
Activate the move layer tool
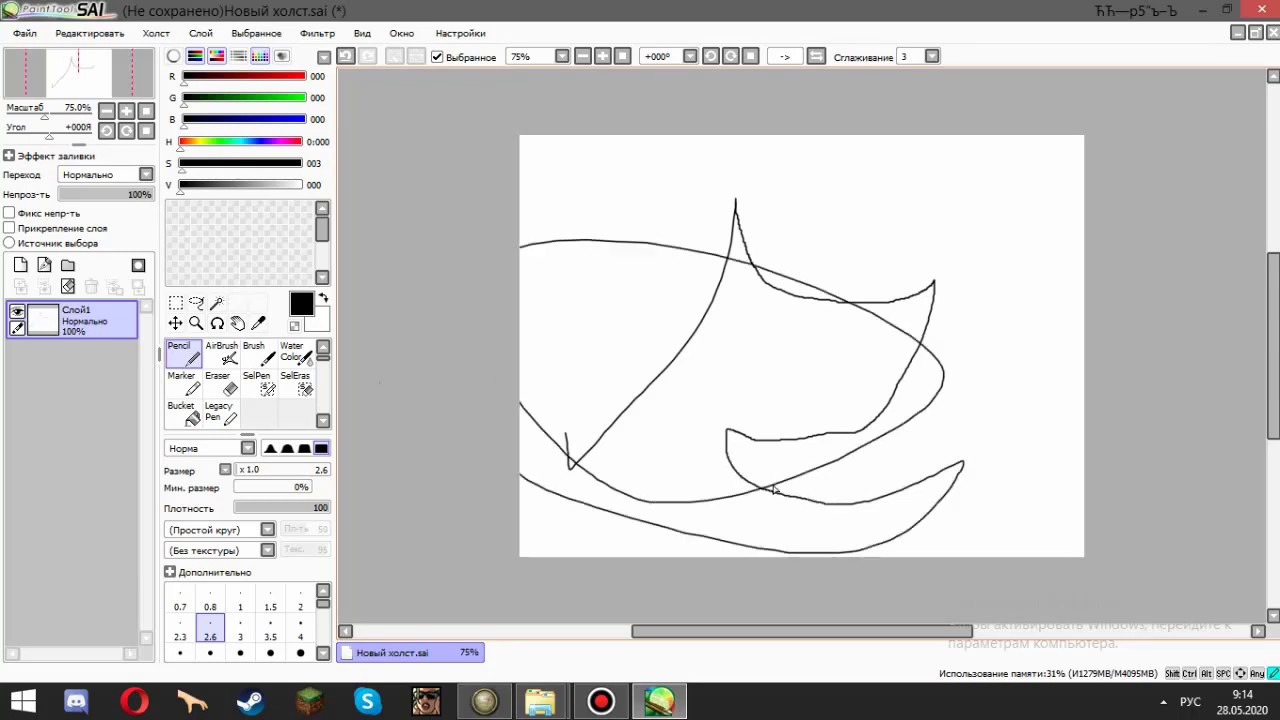point(175,323)
